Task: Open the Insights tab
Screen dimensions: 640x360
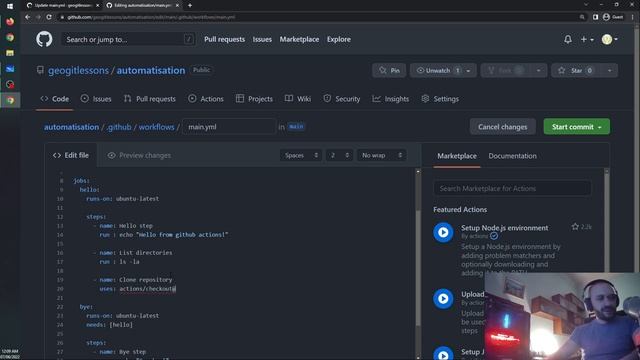Action: pos(391,99)
